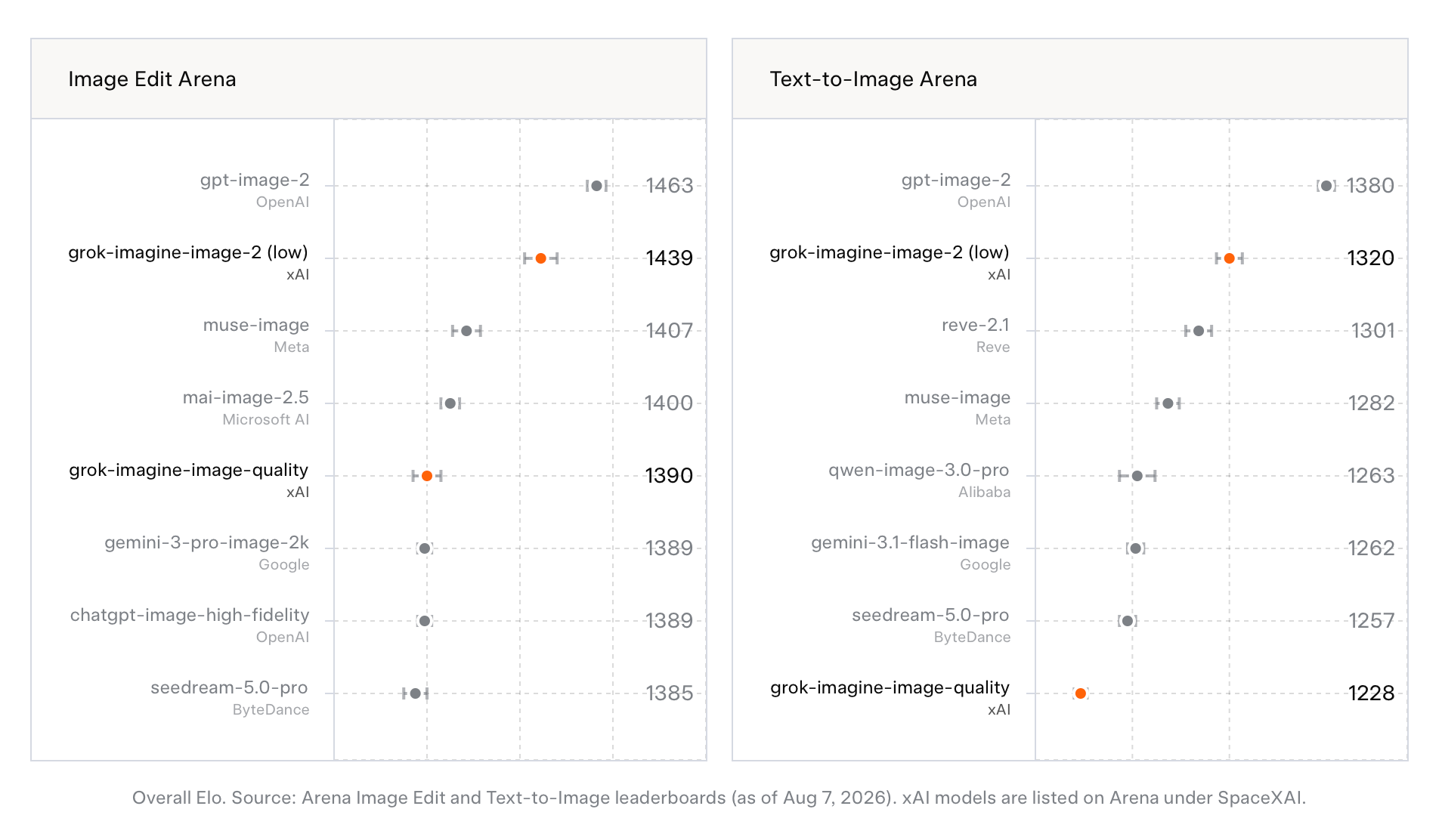Click "Google" under gemini-3.1-flash-image
Screen dimensions: 1442x840
click(x=986, y=564)
